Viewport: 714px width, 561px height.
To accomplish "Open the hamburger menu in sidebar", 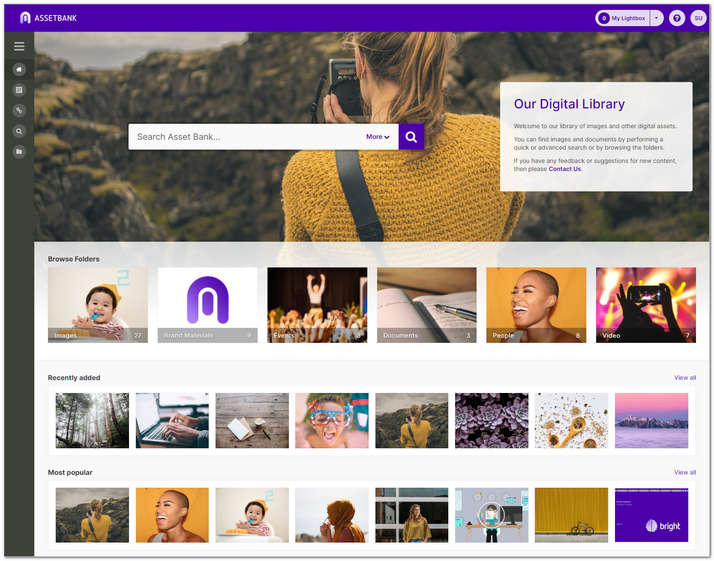I will click(19, 46).
